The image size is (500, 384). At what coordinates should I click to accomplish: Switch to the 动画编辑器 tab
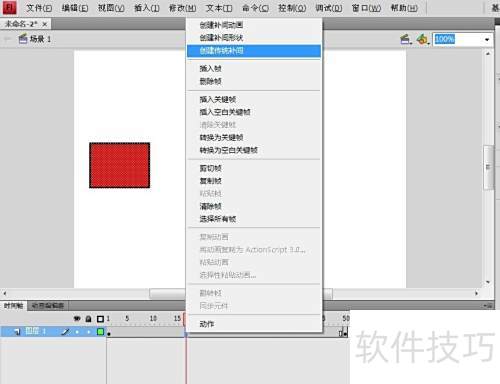(x=48, y=306)
